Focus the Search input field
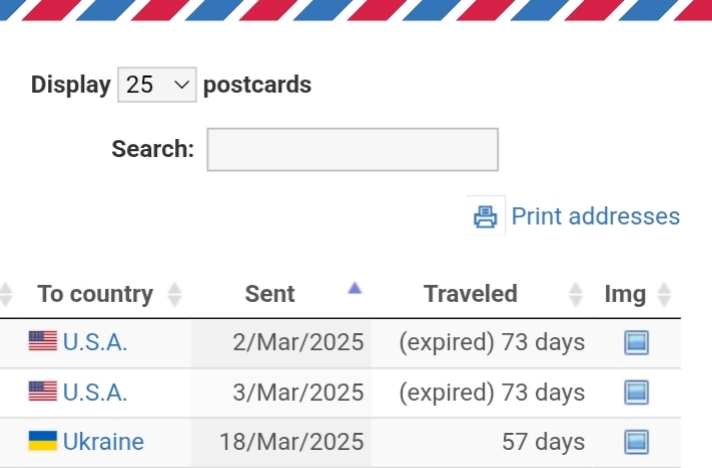The width and height of the screenshot is (712, 468). coord(352,149)
